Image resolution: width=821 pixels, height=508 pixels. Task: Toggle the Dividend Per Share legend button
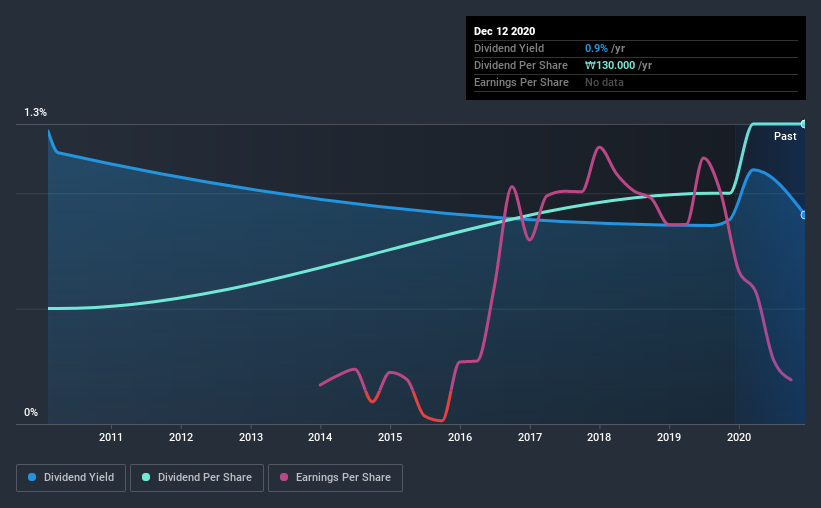coord(197,478)
